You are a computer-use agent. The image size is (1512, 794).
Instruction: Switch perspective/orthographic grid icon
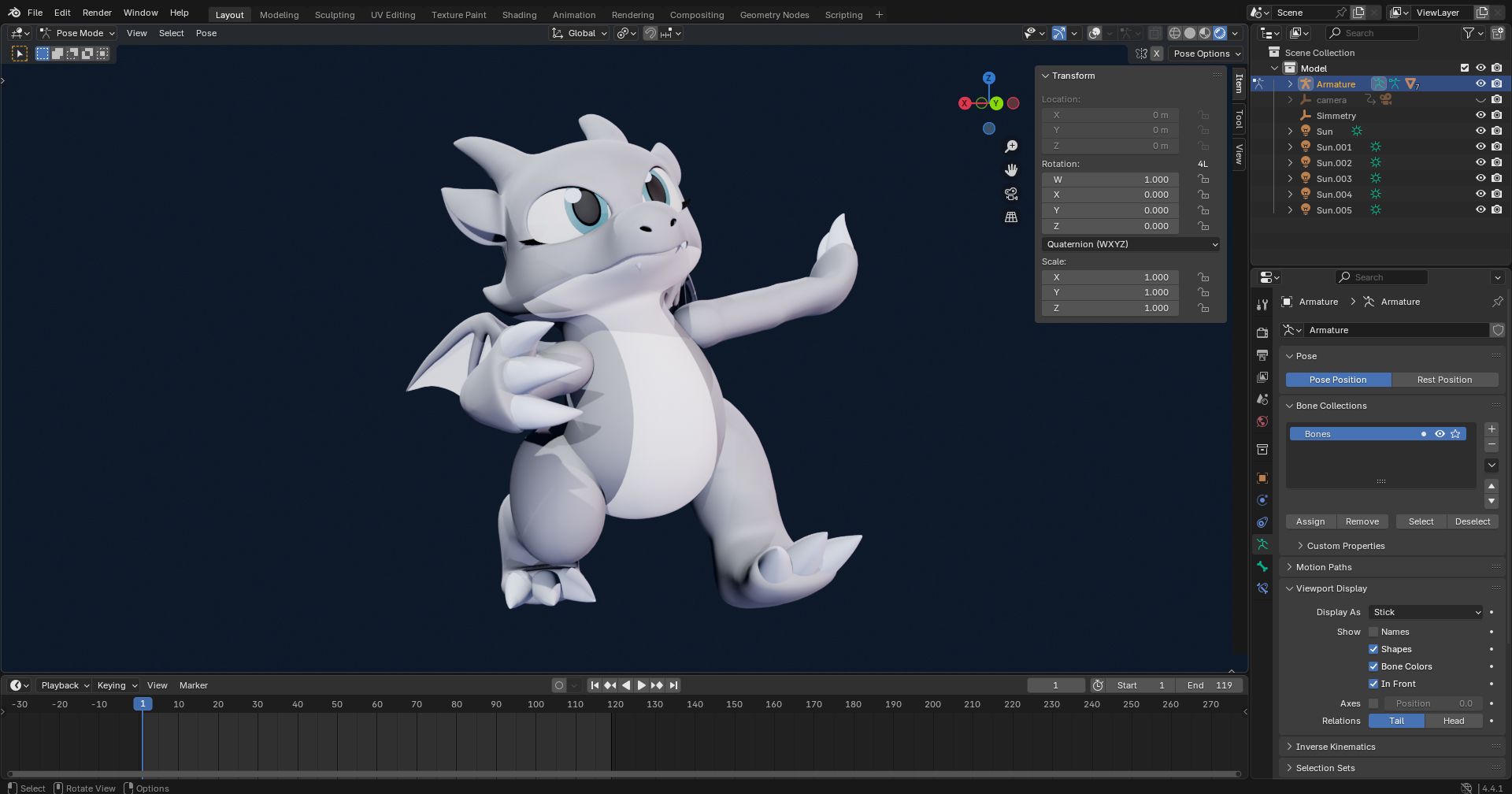[1011, 217]
